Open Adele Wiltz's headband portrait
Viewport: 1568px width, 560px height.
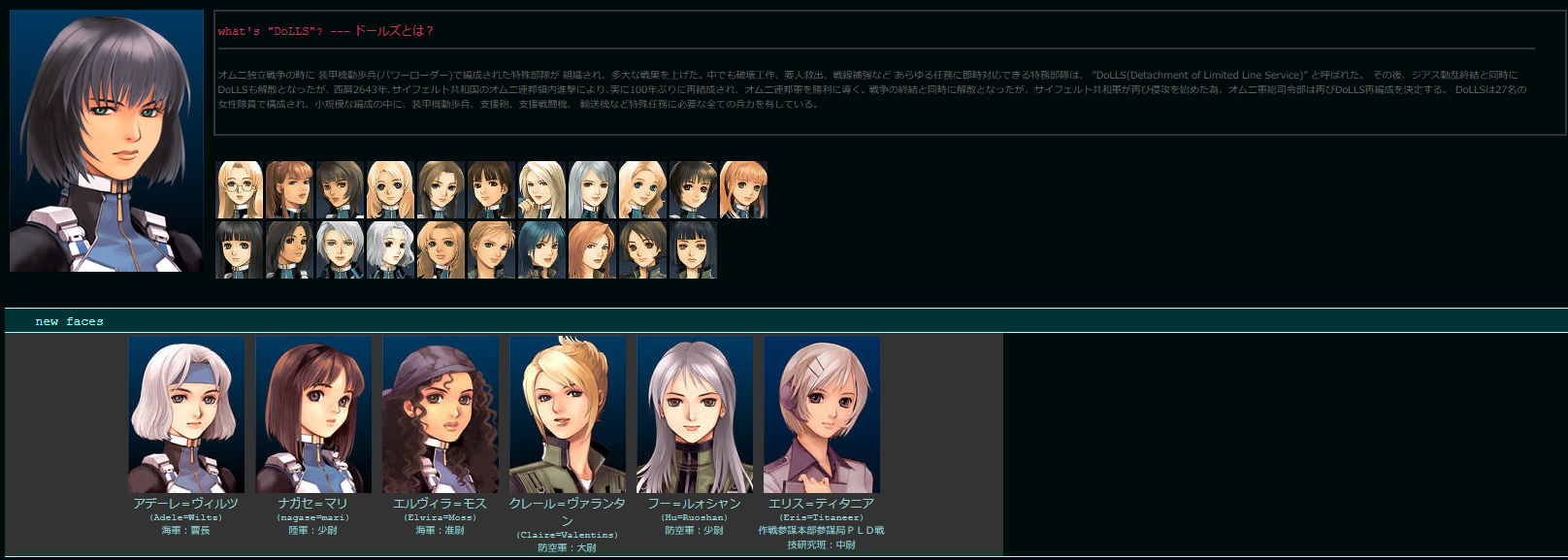point(186,414)
